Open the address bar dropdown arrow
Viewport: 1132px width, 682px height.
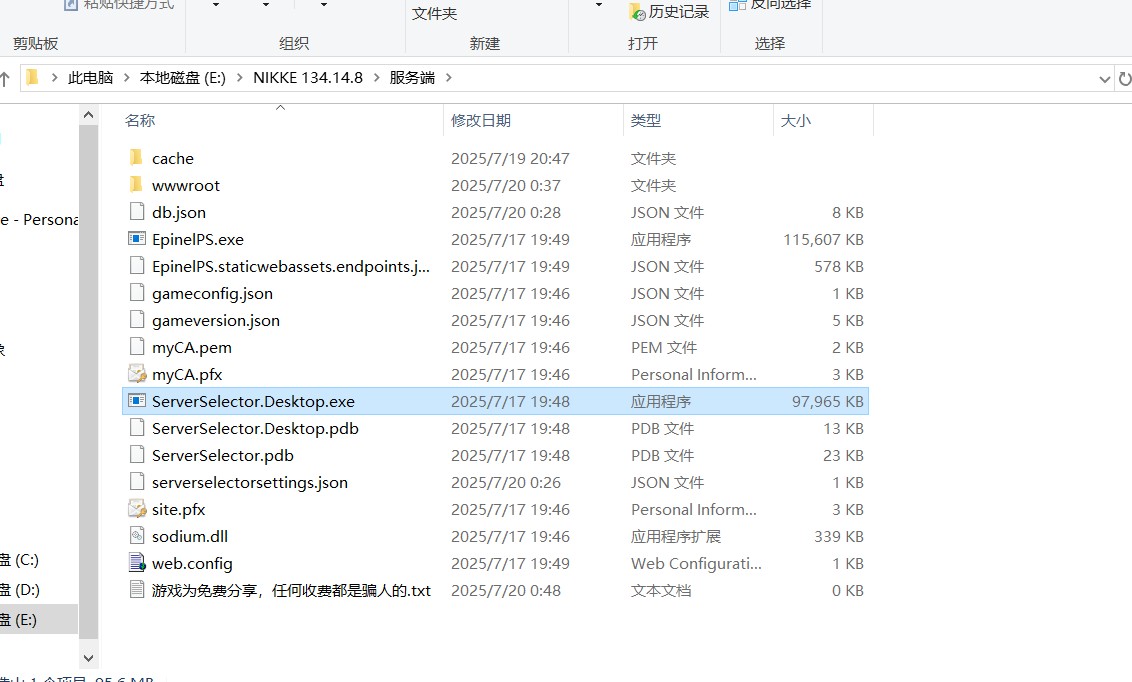coord(1103,77)
